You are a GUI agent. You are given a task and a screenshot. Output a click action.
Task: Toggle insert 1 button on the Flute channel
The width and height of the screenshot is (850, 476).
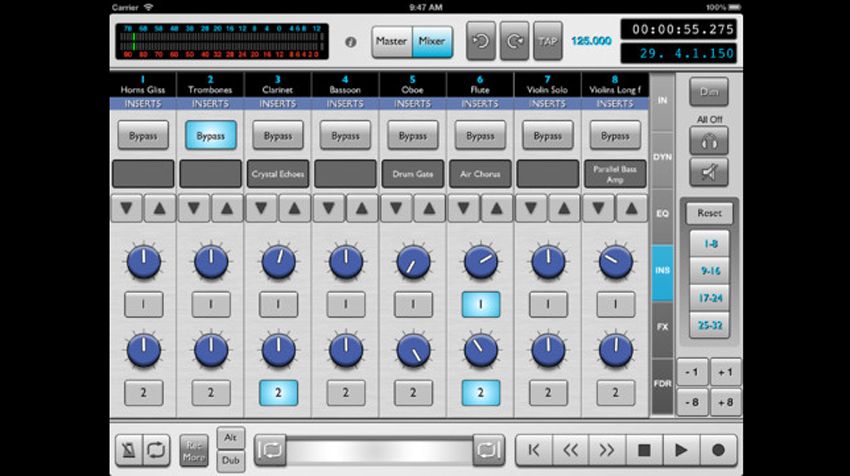point(480,304)
